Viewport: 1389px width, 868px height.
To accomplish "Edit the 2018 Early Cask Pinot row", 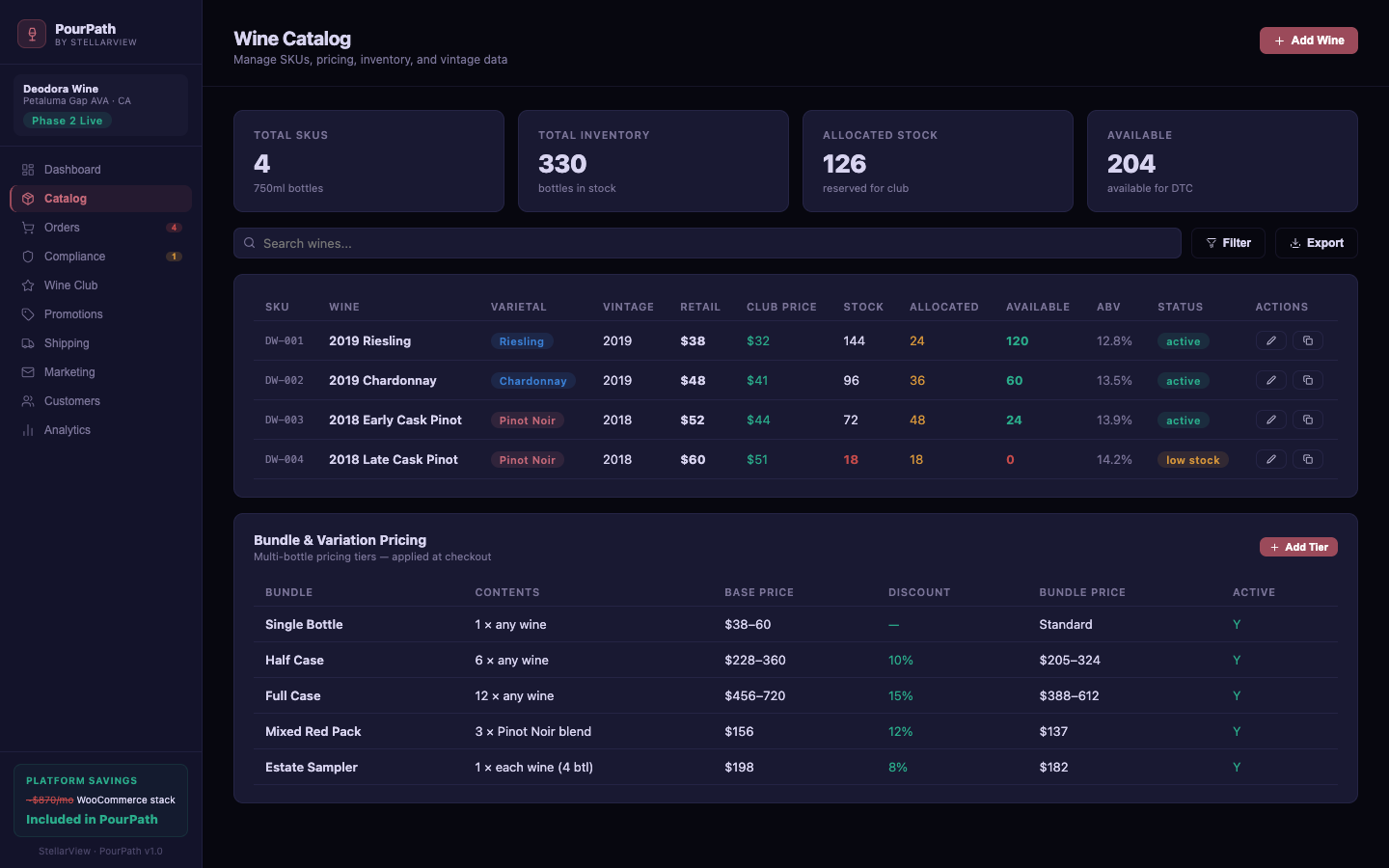I will (x=1270, y=420).
